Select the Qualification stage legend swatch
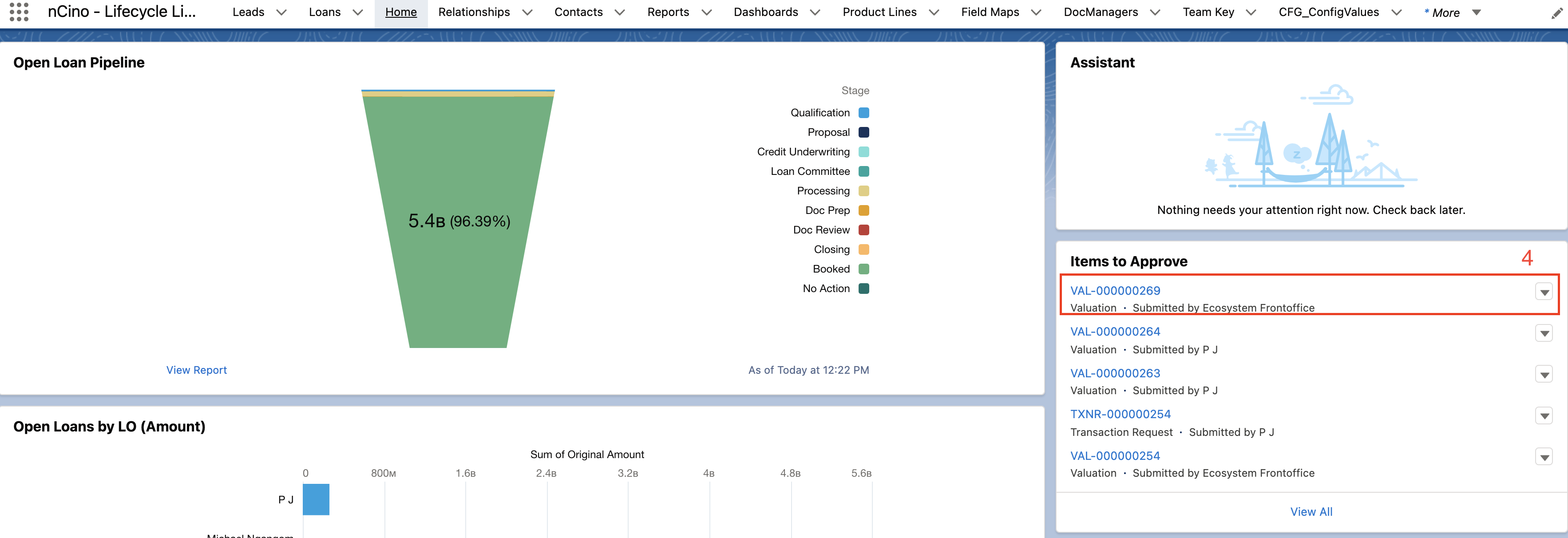 pos(864,113)
